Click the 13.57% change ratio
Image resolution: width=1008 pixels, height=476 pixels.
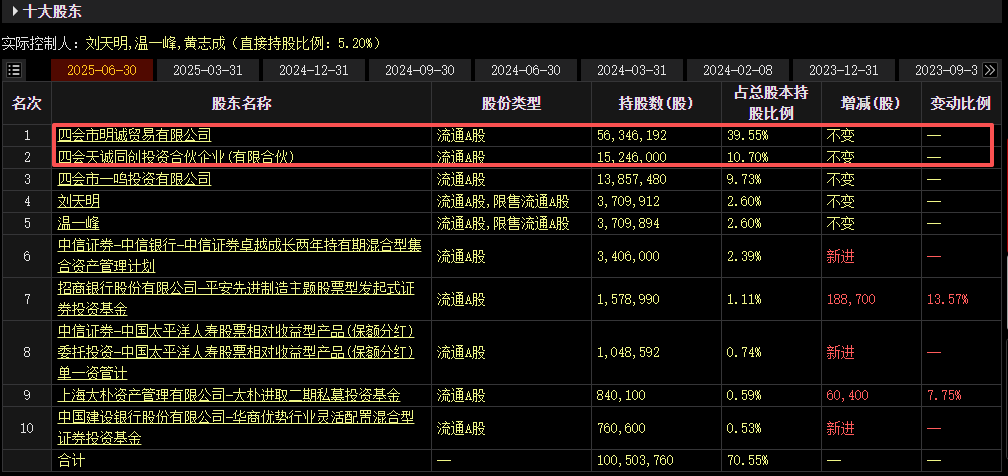coord(948,298)
